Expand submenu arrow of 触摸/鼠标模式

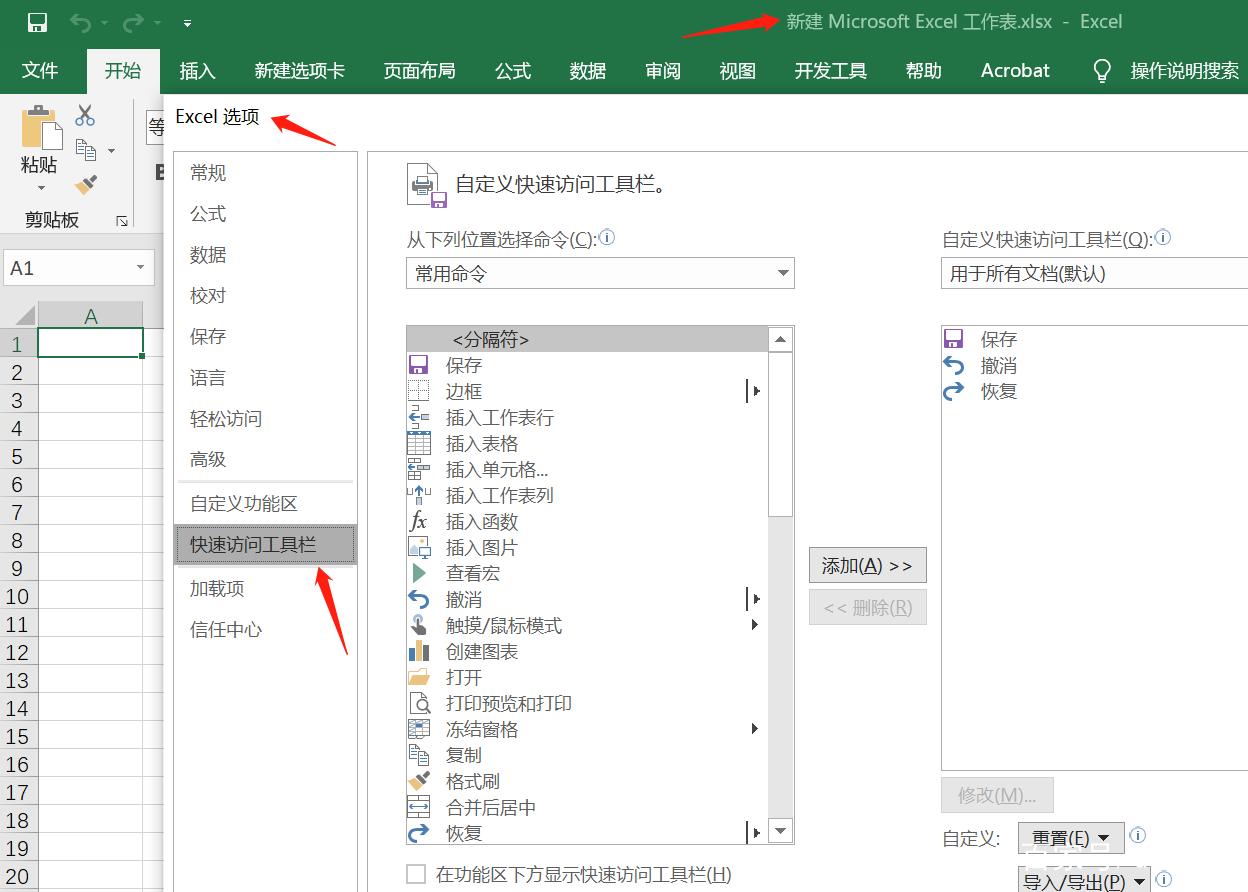(x=755, y=626)
